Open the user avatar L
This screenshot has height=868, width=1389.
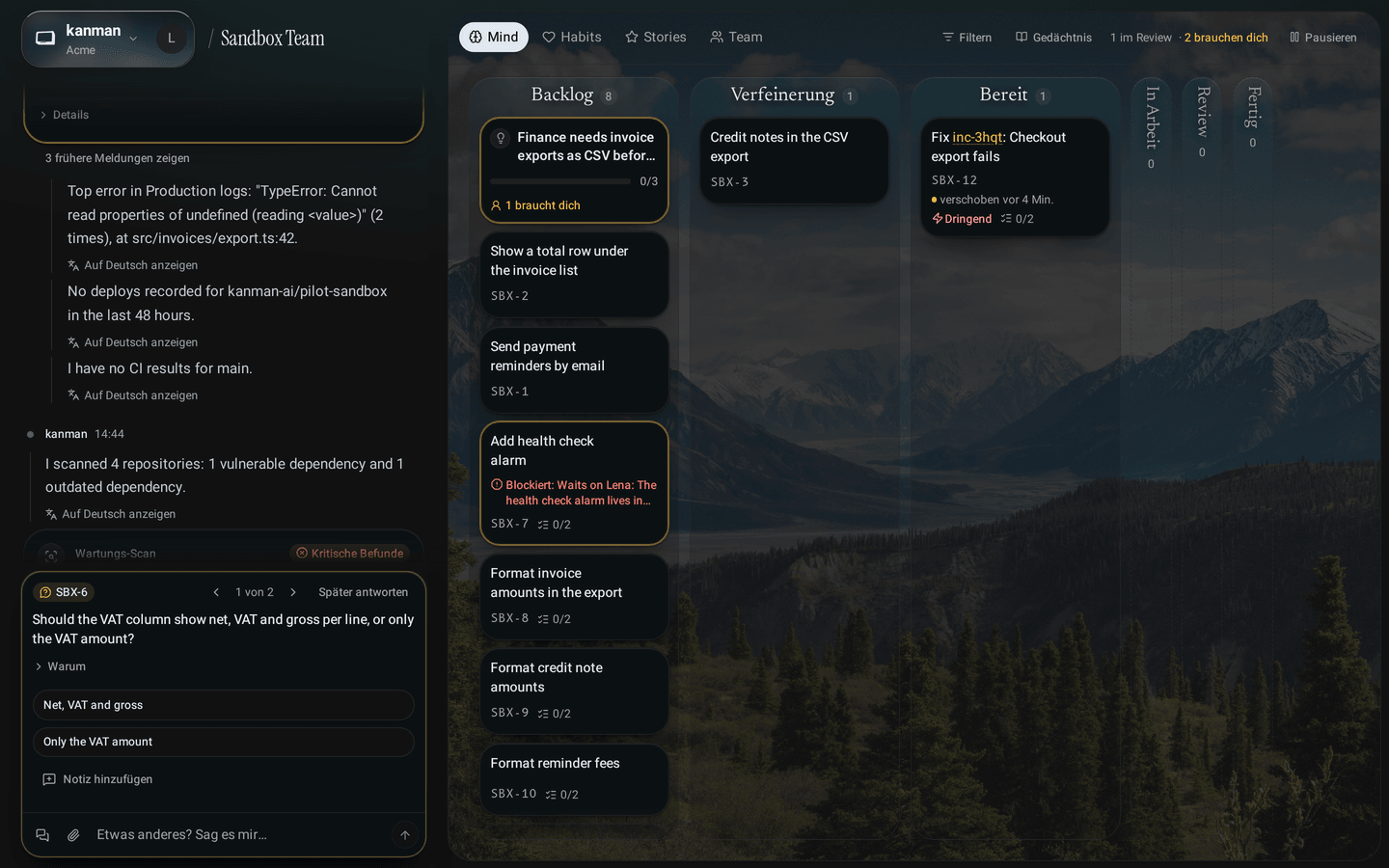(x=172, y=39)
